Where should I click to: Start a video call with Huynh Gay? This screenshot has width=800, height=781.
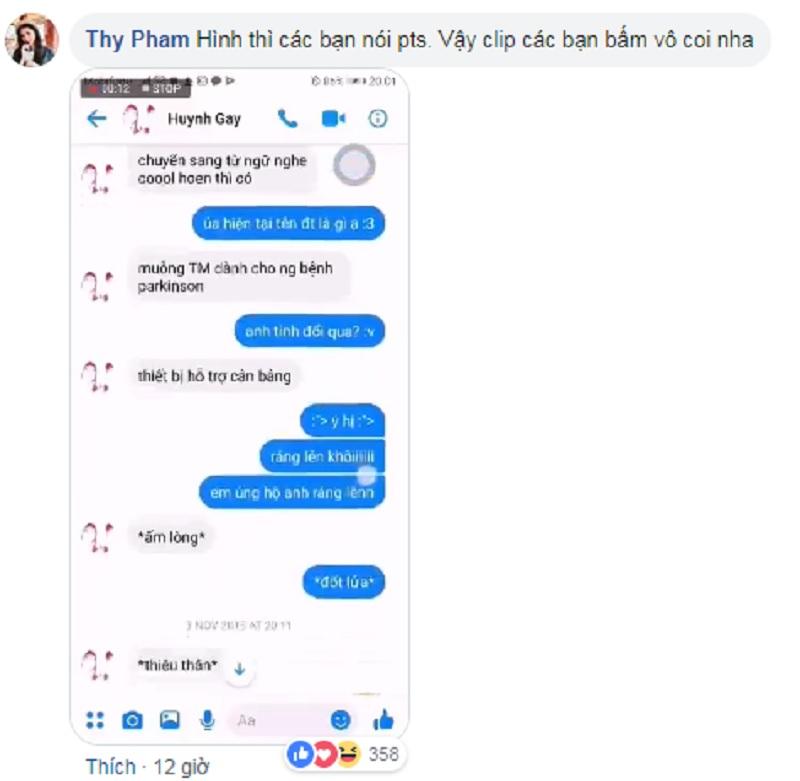pyautogui.click(x=333, y=119)
